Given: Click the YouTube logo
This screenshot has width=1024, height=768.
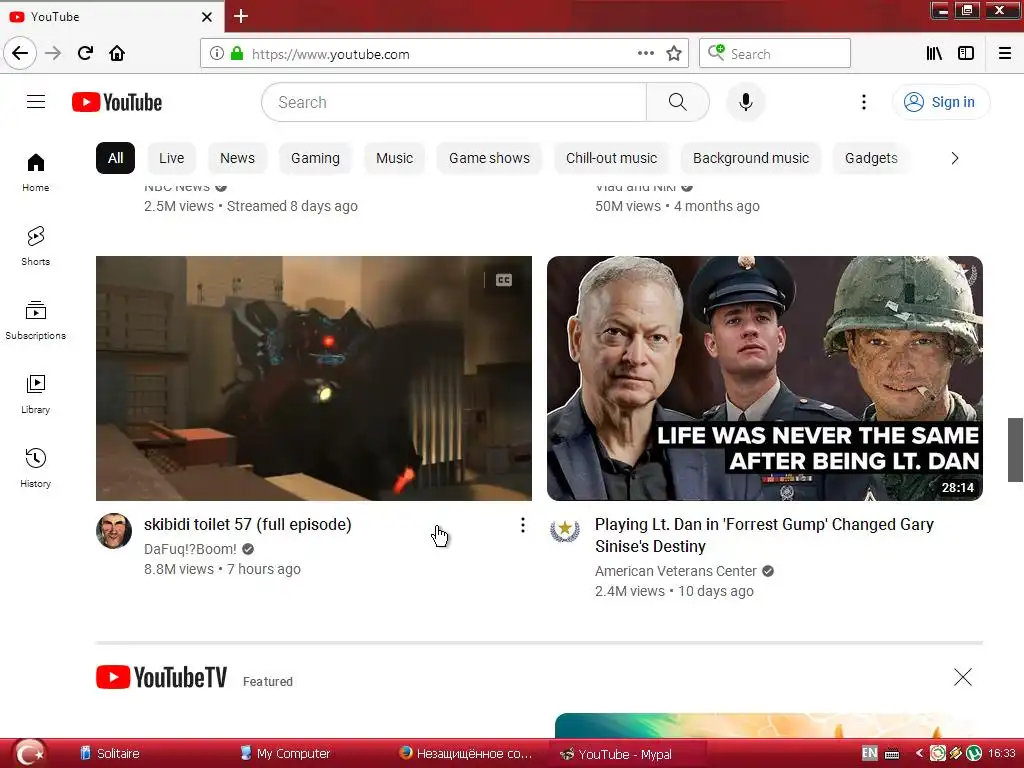Looking at the screenshot, I should 117,102.
